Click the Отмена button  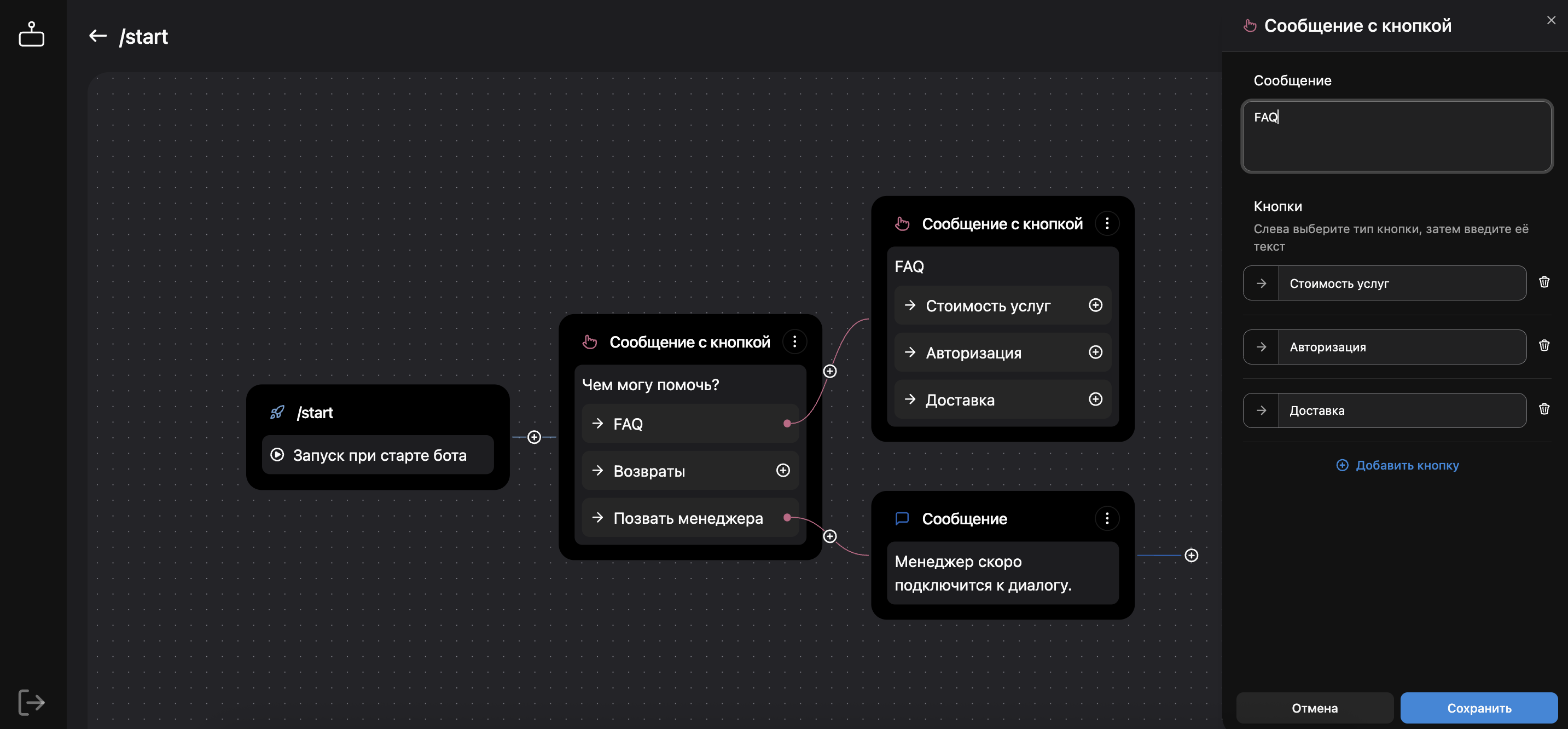pos(1314,708)
